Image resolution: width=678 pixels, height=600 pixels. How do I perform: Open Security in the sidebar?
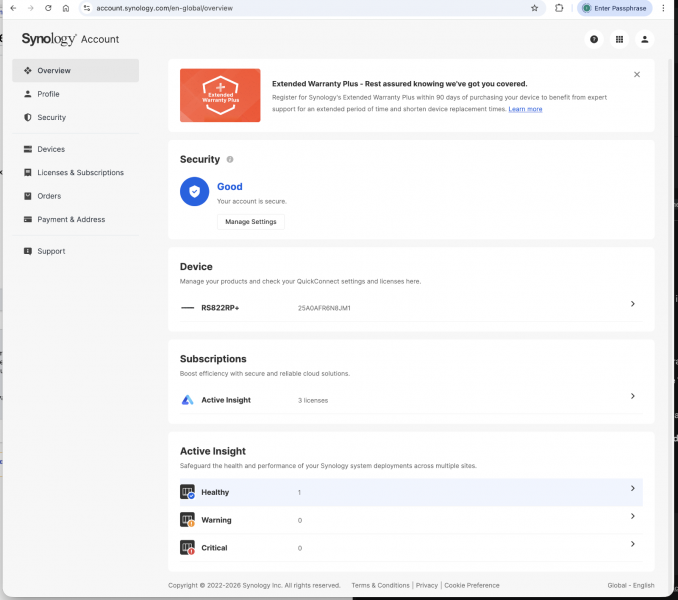tap(75, 117)
